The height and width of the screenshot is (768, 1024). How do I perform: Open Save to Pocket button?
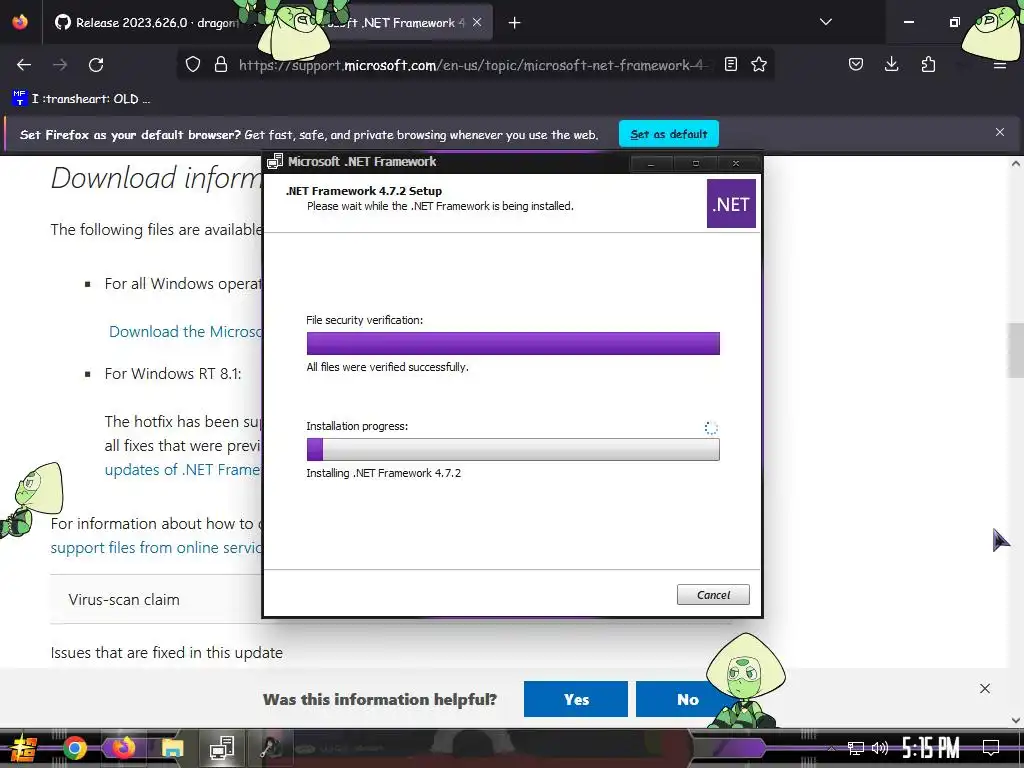click(x=856, y=65)
